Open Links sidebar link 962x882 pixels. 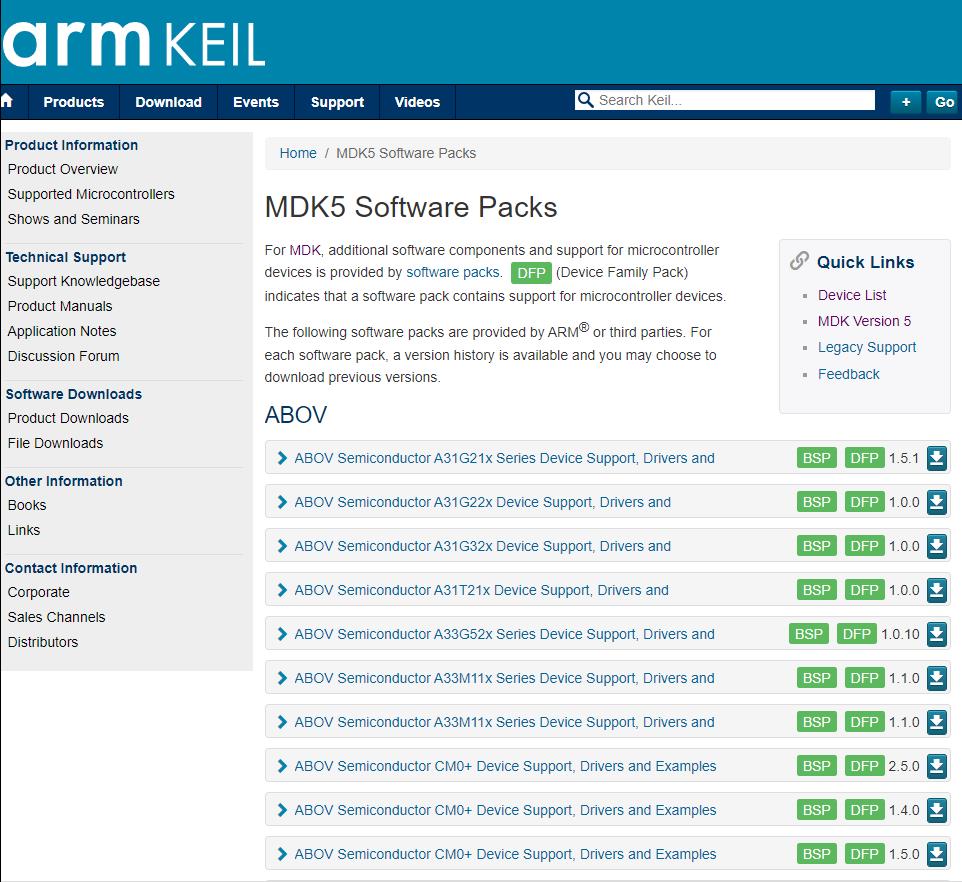point(24,531)
